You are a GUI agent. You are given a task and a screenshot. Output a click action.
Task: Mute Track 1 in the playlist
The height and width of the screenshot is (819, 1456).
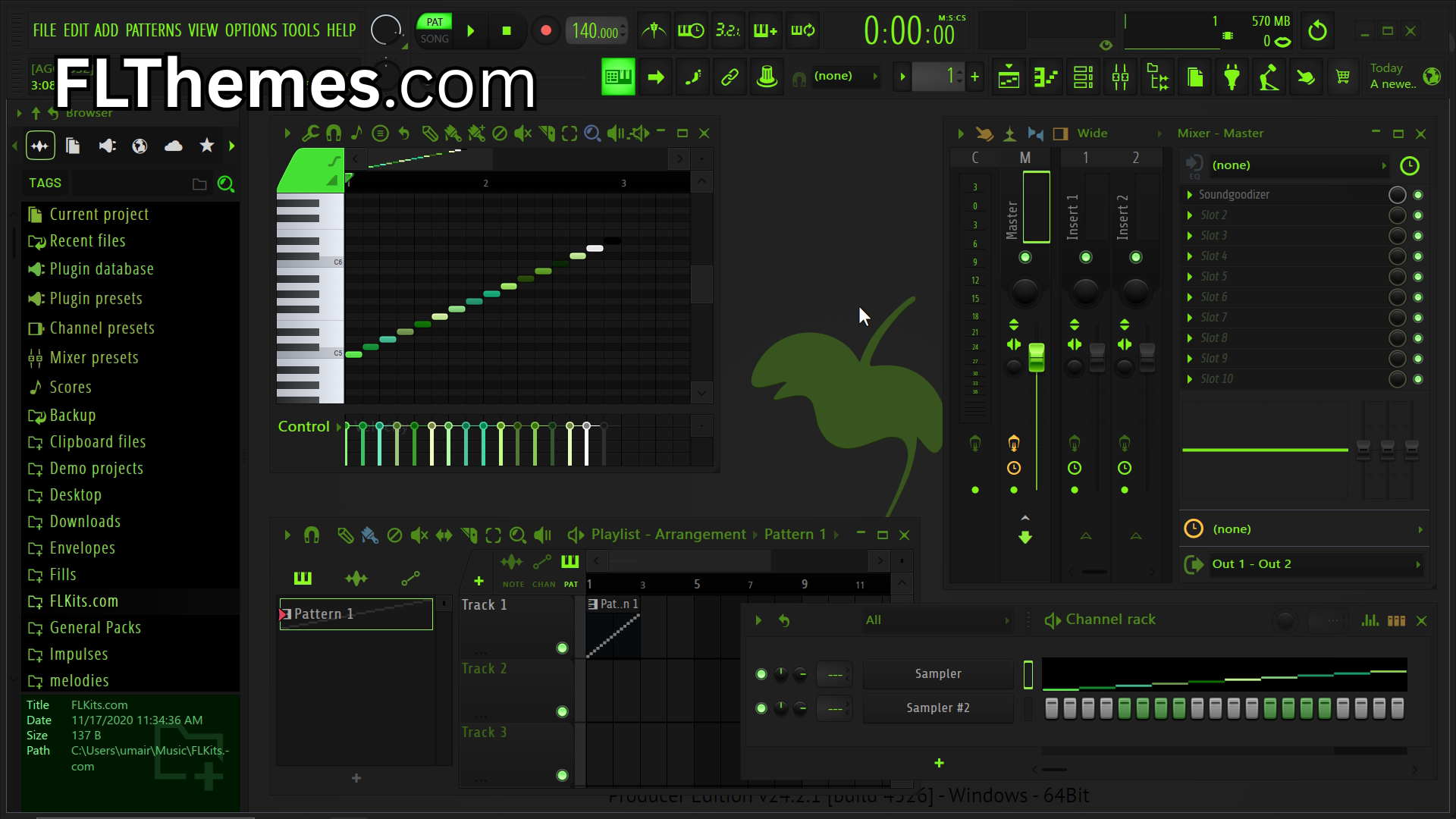click(562, 648)
